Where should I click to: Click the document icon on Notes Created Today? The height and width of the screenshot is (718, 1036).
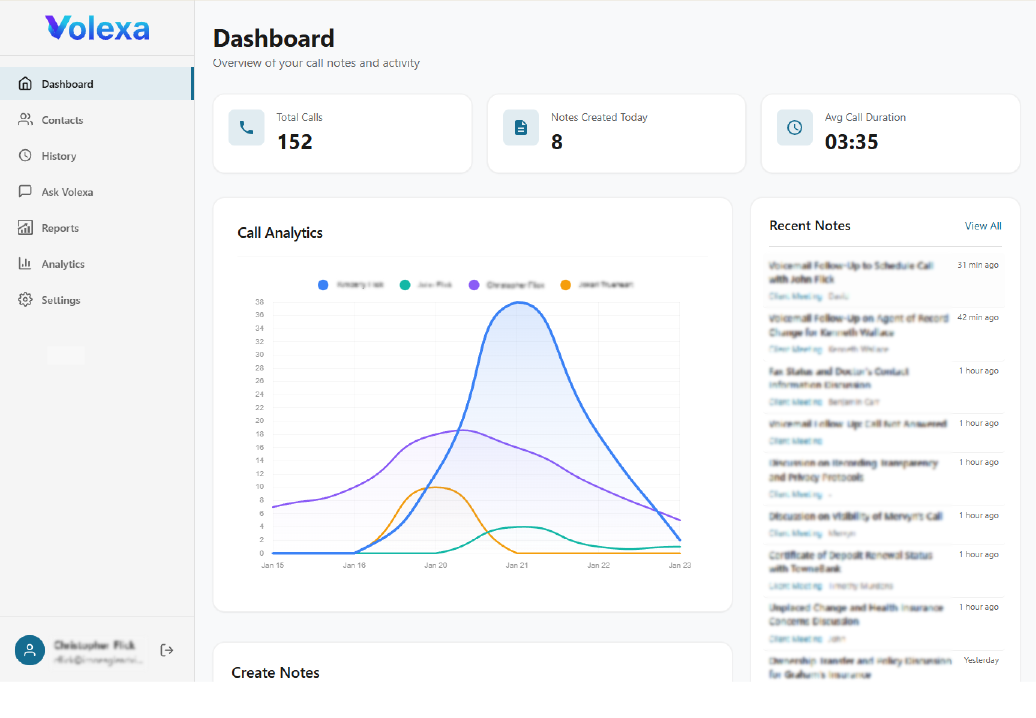click(x=520, y=128)
